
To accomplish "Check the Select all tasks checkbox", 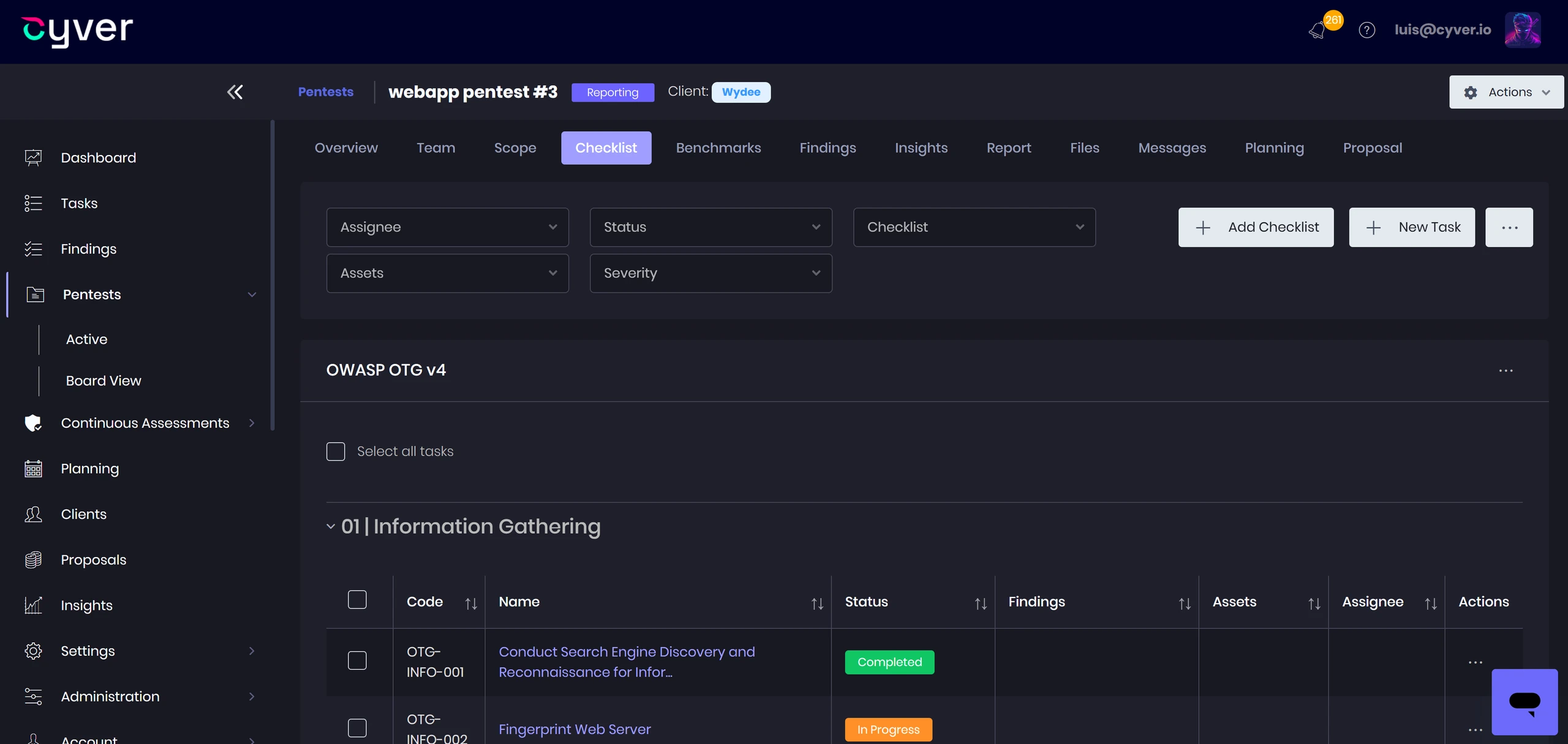I will 336,452.
